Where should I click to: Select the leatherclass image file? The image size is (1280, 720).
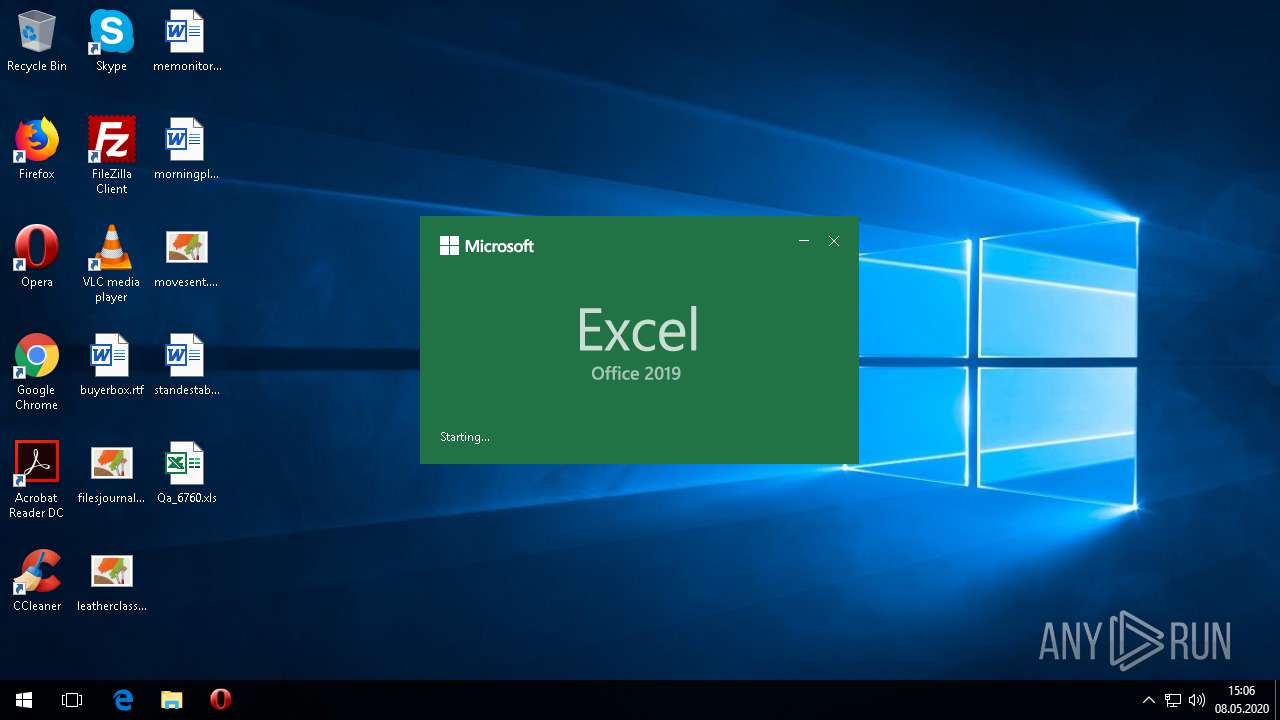(x=111, y=581)
